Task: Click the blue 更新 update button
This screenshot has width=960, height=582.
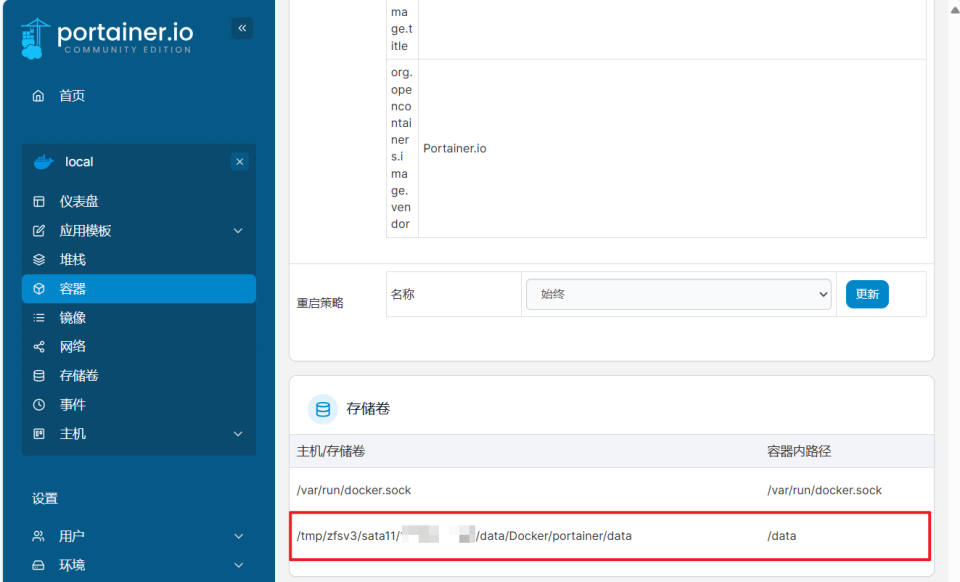Action: click(867, 294)
